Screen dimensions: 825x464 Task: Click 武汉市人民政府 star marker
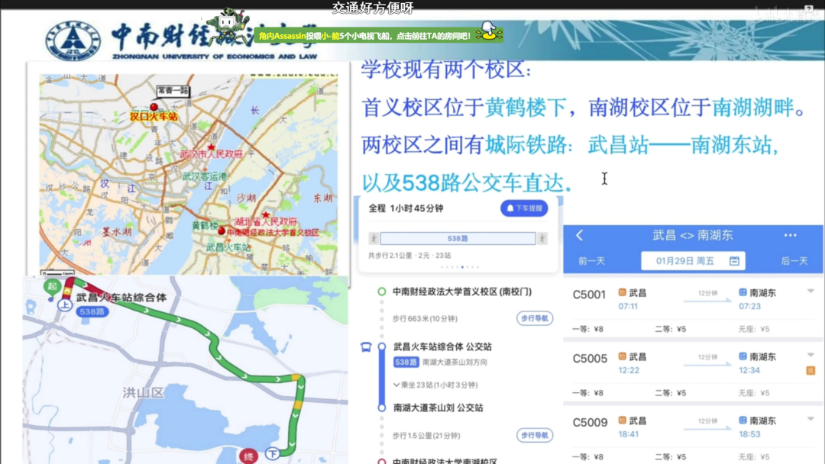[211, 147]
